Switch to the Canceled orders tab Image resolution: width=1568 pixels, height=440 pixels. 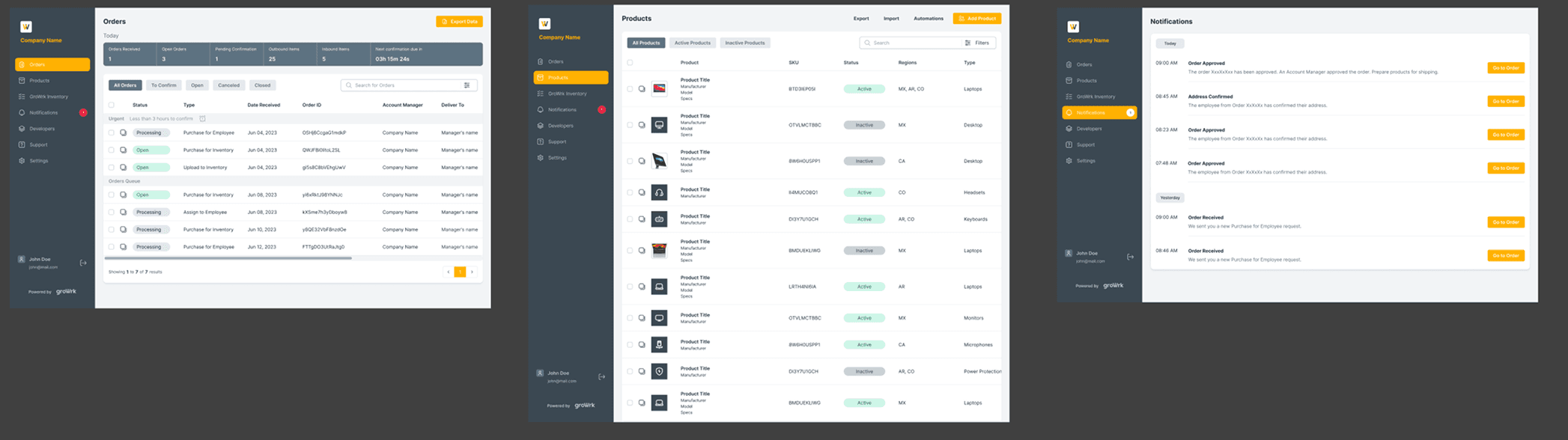[228, 85]
